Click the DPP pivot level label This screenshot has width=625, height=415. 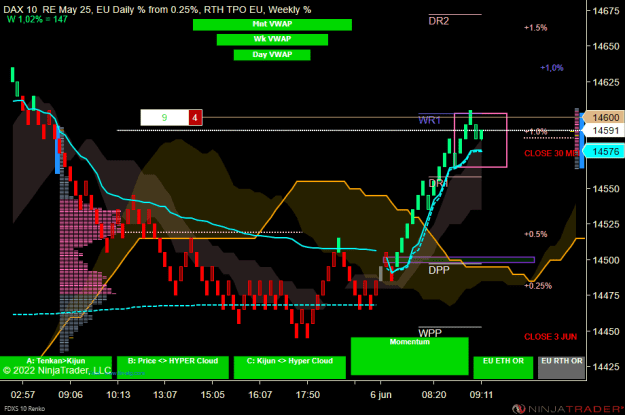point(439,270)
